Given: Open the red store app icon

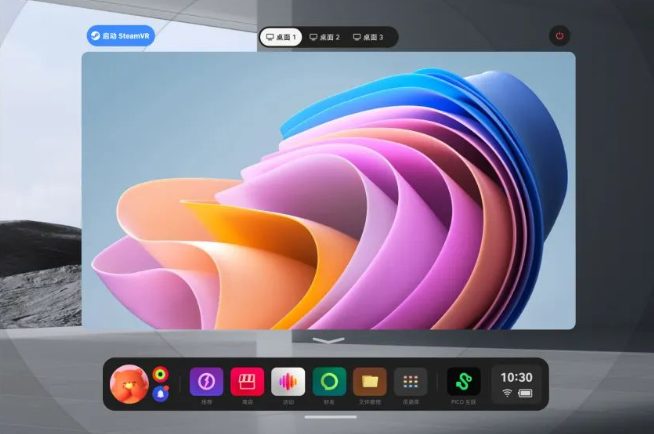Looking at the screenshot, I should pyautogui.click(x=247, y=381).
